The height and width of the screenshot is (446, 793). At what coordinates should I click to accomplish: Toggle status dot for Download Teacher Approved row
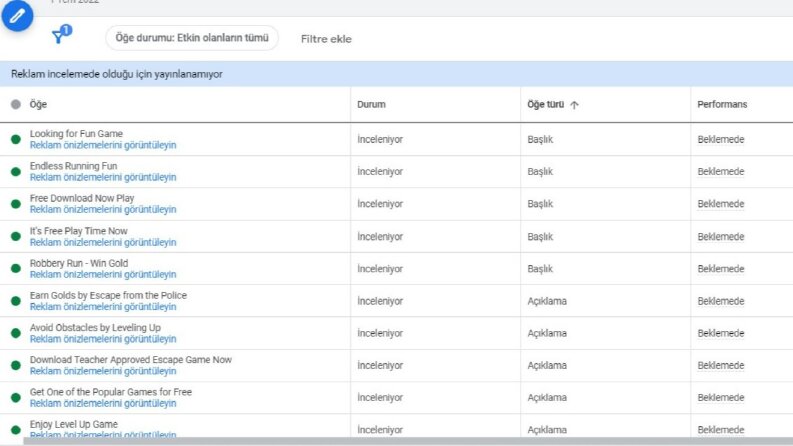pyautogui.click(x=16, y=365)
